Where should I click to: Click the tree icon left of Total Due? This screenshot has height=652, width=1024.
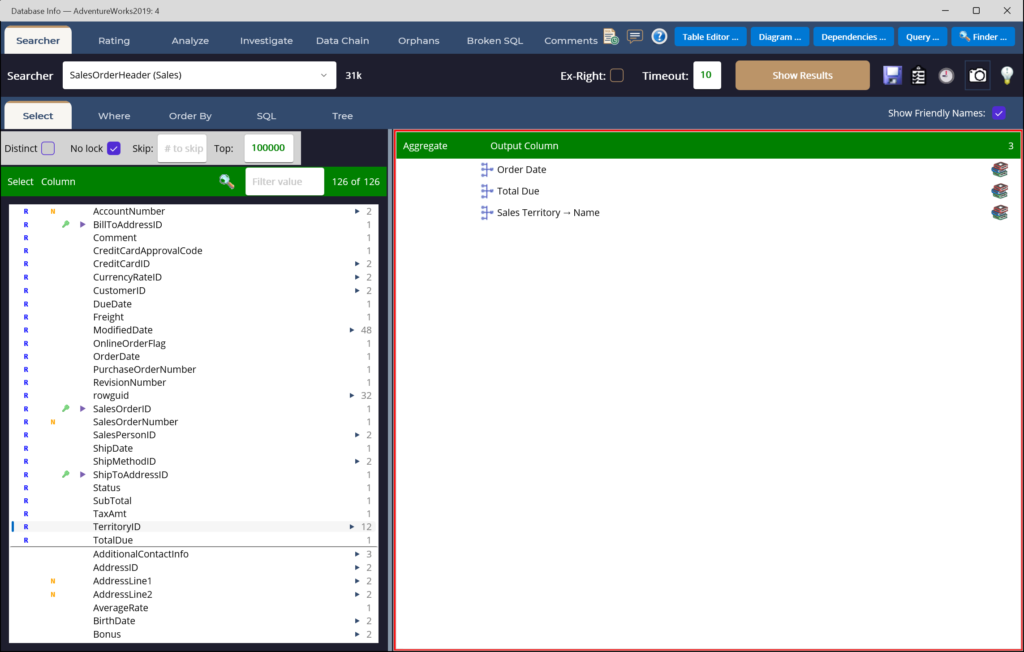point(487,191)
